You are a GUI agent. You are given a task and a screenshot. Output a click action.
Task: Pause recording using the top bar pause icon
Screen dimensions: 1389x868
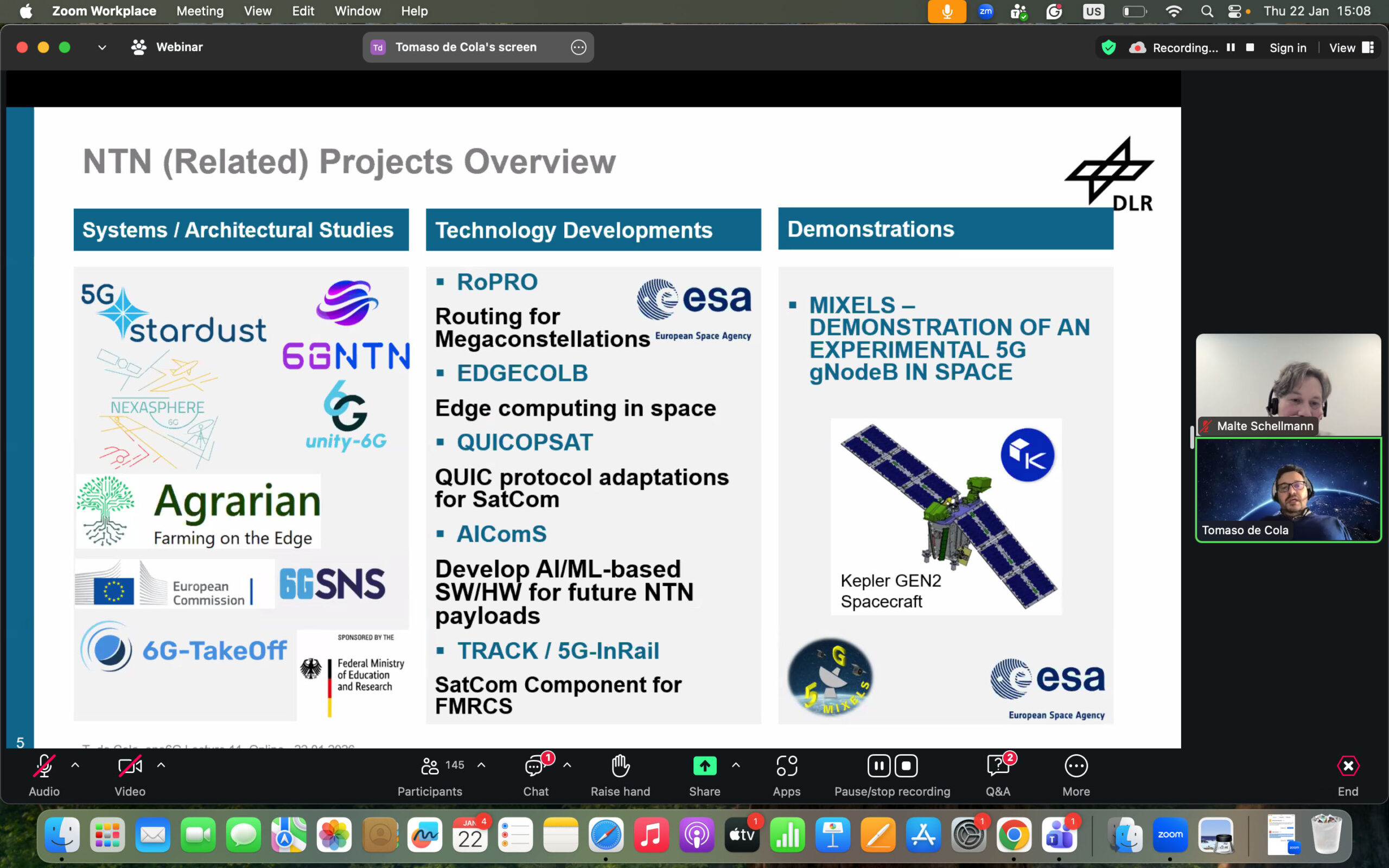point(1231,48)
